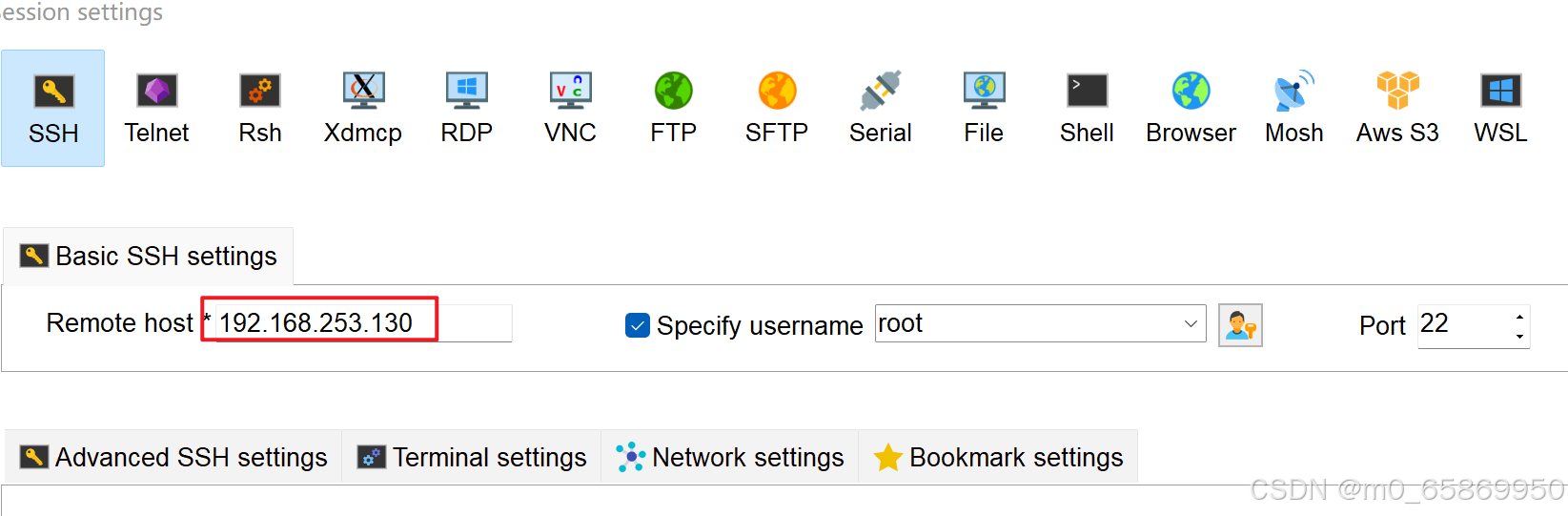Choose the Rsh session icon
1568x516 pixels.
(x=259, y=108)
